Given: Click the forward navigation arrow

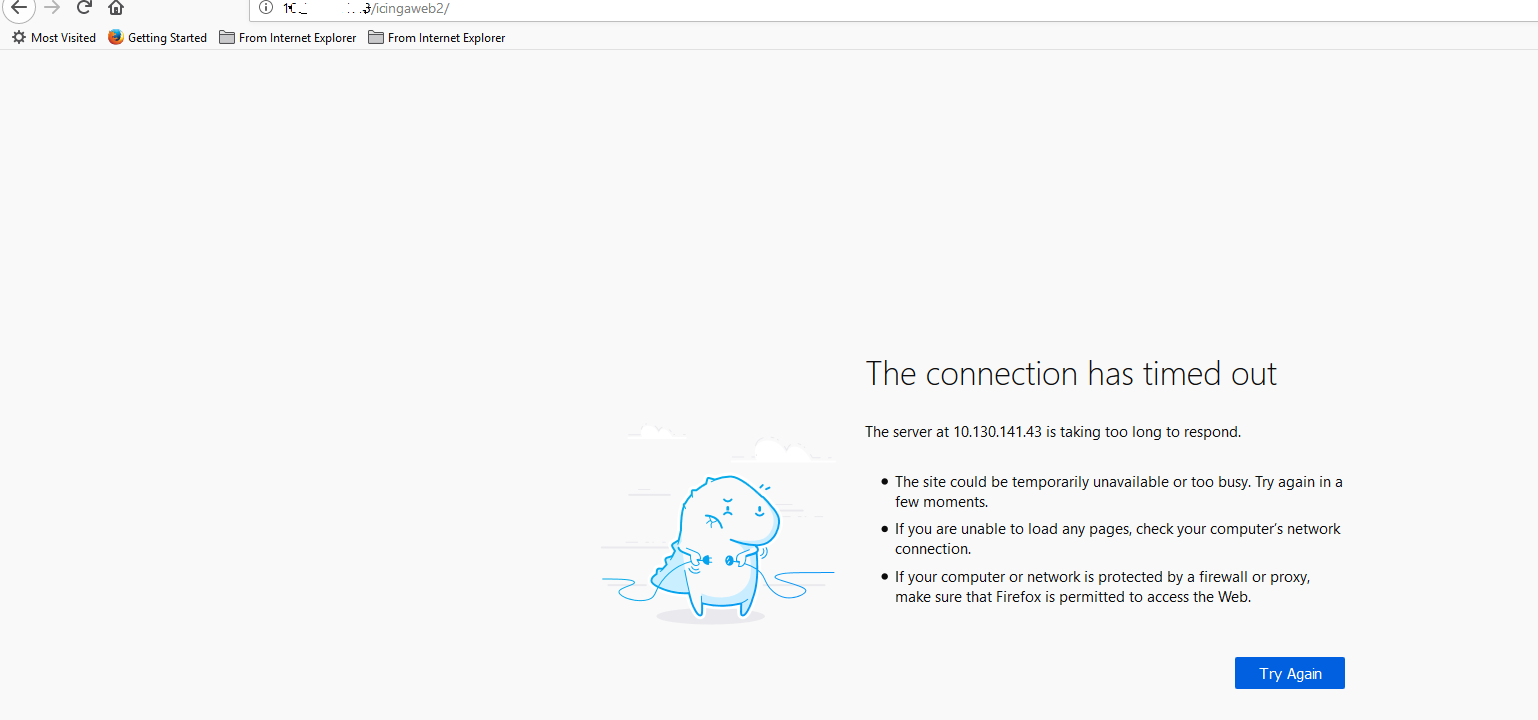Looking at the screenshot, I should pos(52,8).
